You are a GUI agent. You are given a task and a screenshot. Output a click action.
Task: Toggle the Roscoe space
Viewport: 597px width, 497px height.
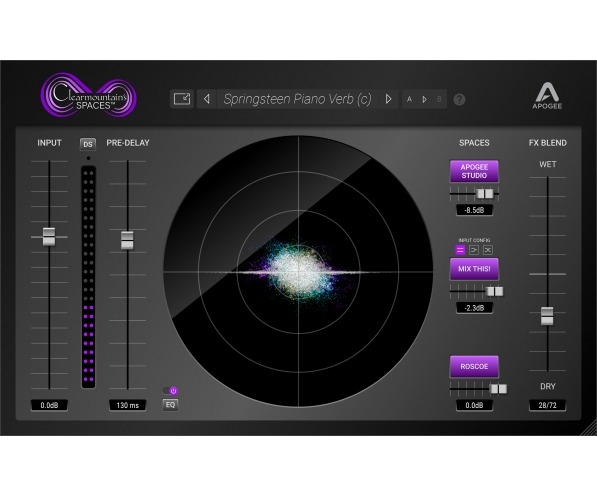click(x=474, y=366)
